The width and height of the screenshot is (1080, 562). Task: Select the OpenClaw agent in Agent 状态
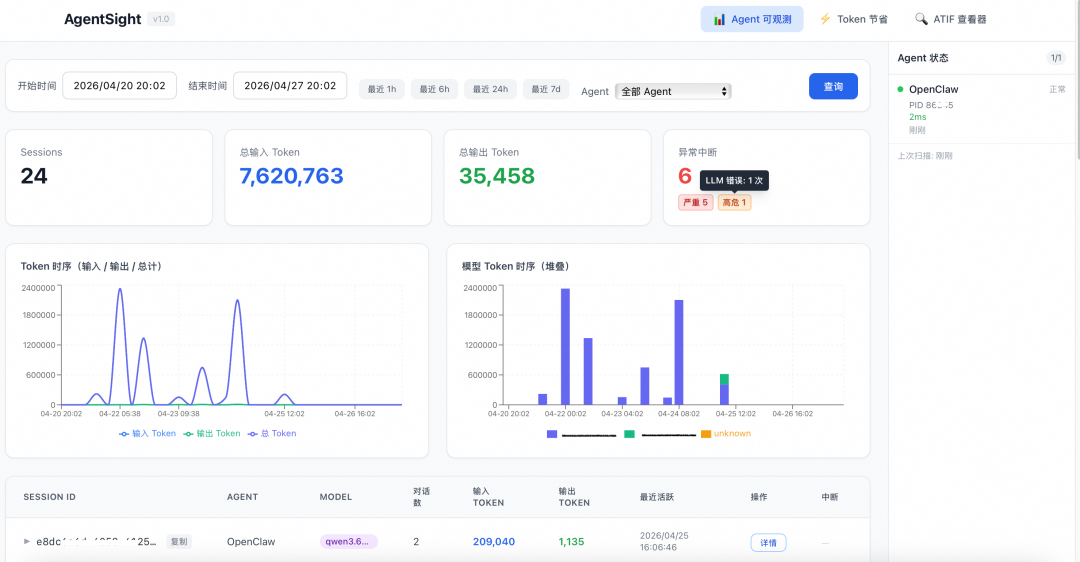click(933, 90)
